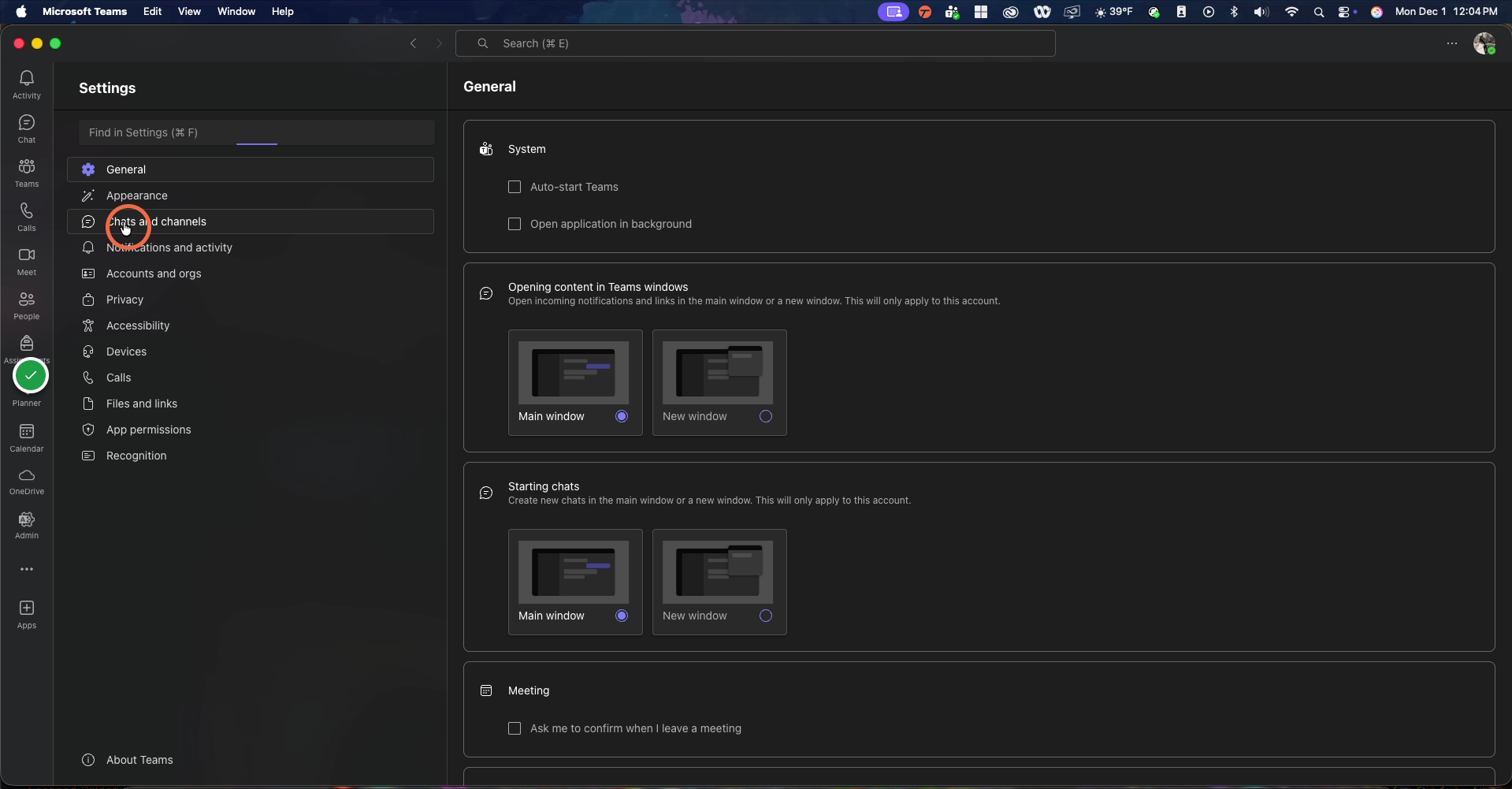Open OneDrive cloud icon
Viewport: 1512px width, 789px height.
pyautogui.click(x=27, y=482)
